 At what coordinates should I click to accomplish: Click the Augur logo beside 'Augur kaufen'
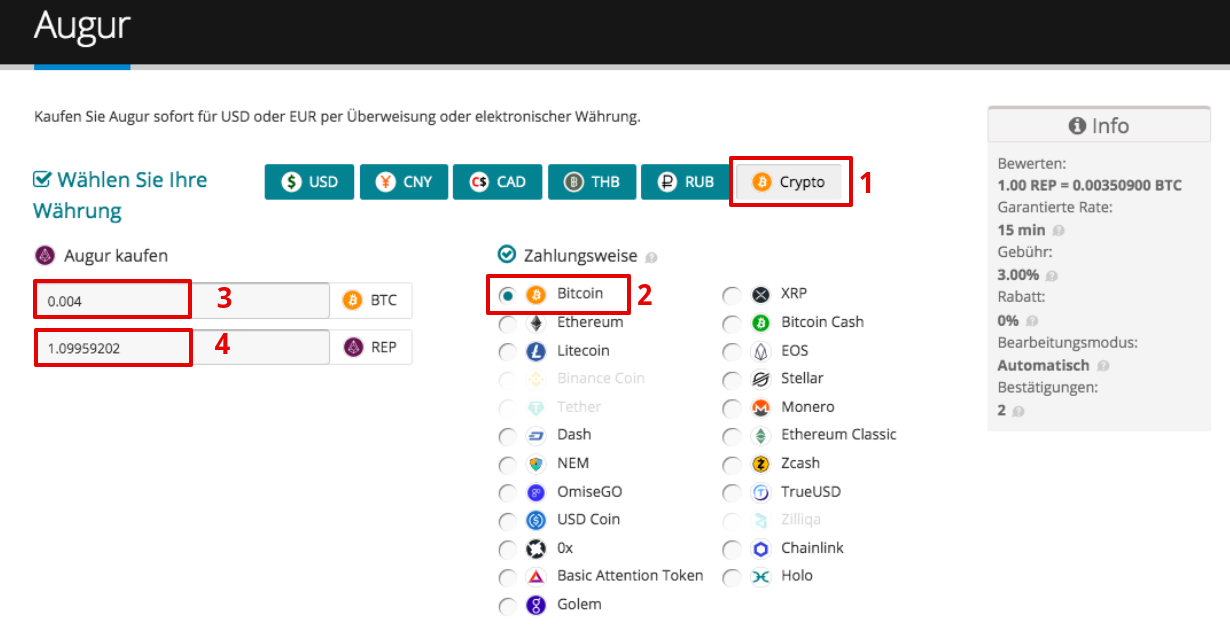tap(44, 256)
